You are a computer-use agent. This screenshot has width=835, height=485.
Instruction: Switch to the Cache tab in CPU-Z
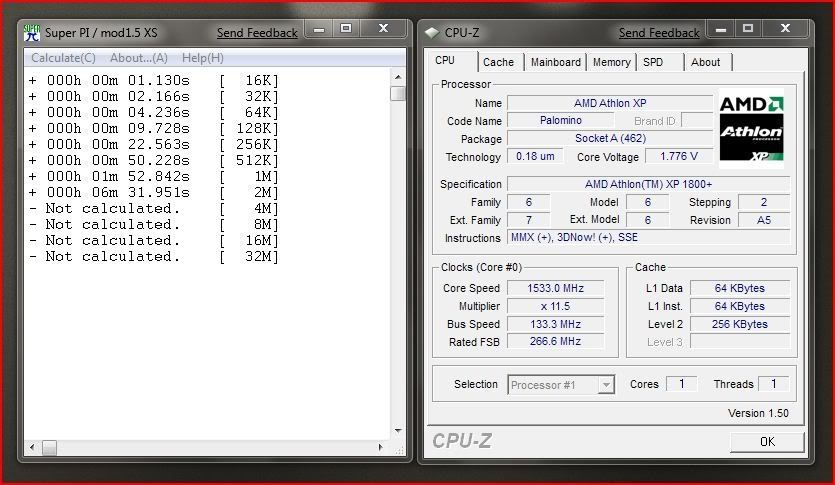tap(498, 62)
